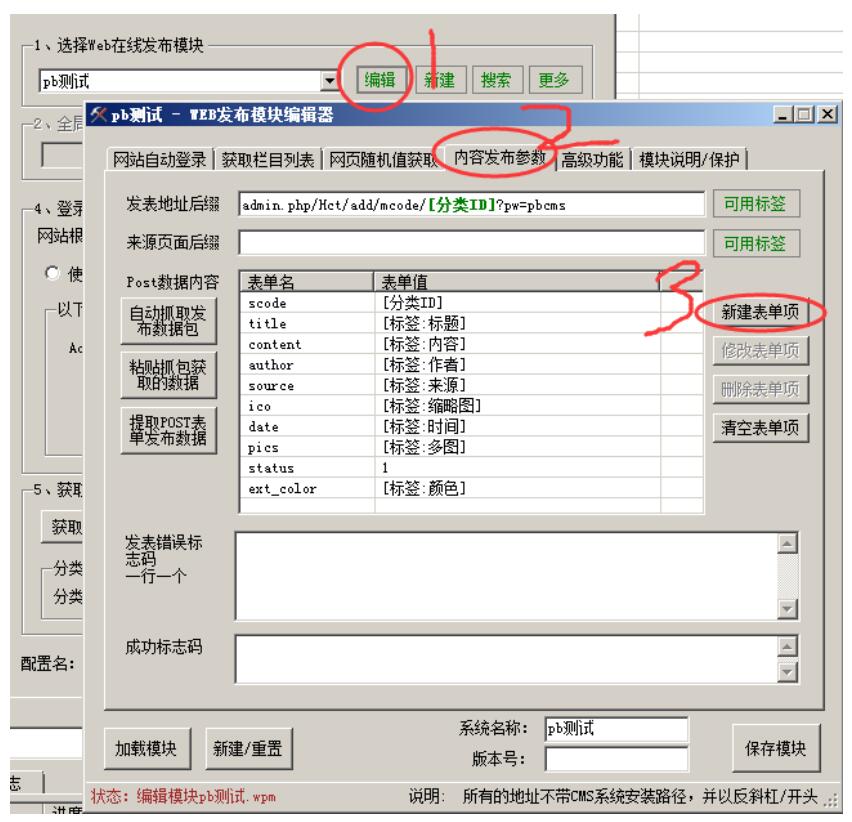This screenshot has height=822, width=852.
Task: Click the 来源页面后缀 input field
Action: click(471, 243)
